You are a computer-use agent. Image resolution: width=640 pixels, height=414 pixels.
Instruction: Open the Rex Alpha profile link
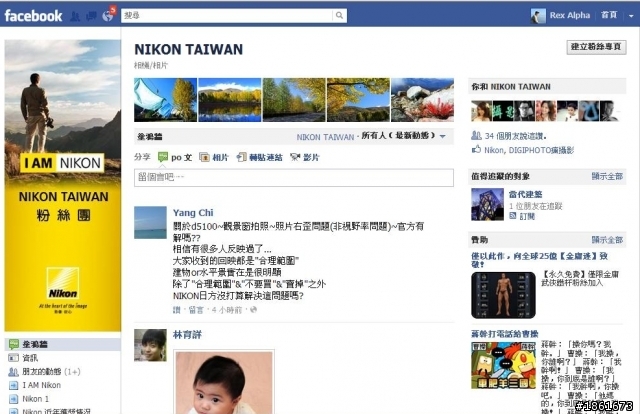tap(570, 16)
